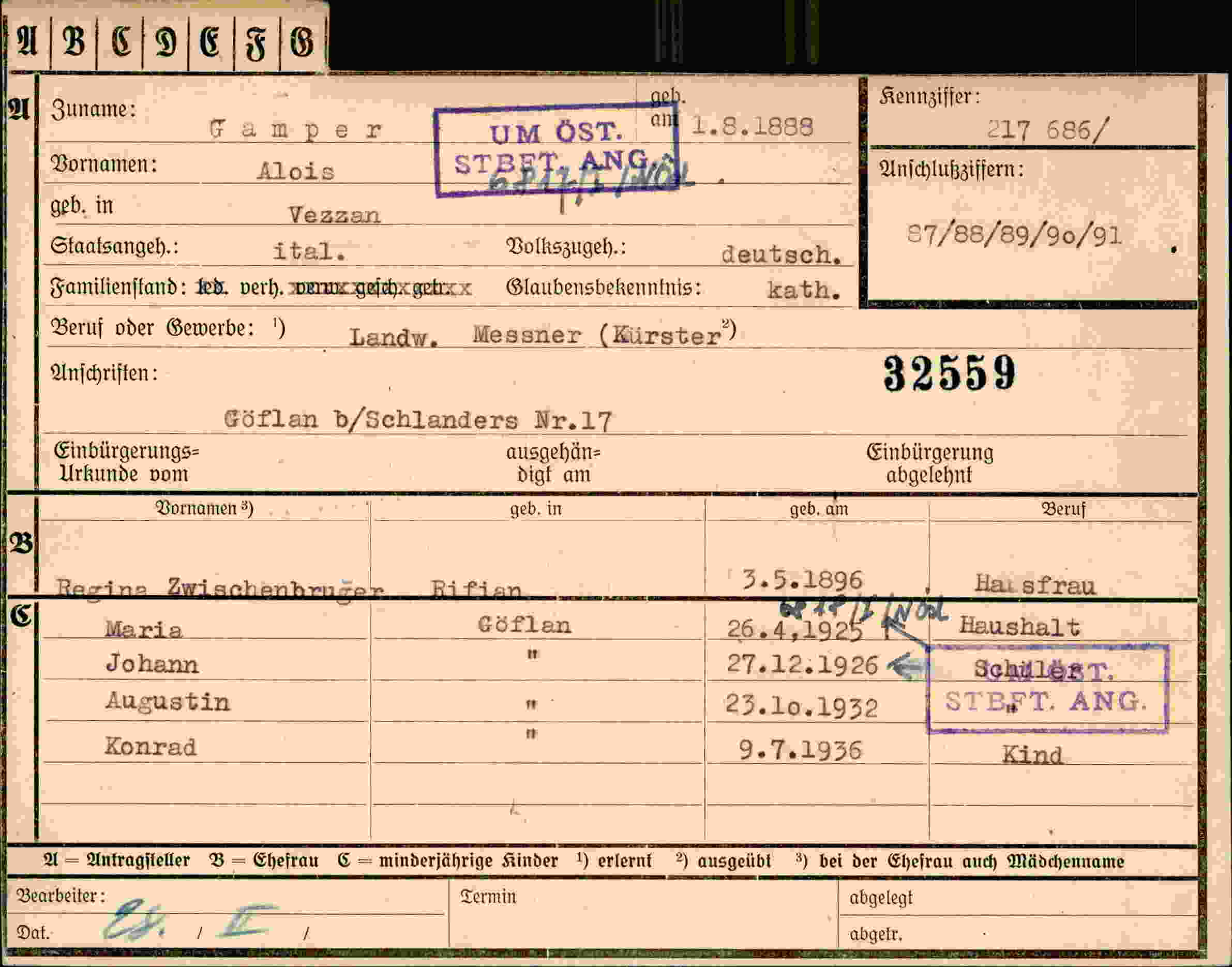Click children's birthplace 'Göflan'
The image size is (1232, 967).
(x=525, y=625)
